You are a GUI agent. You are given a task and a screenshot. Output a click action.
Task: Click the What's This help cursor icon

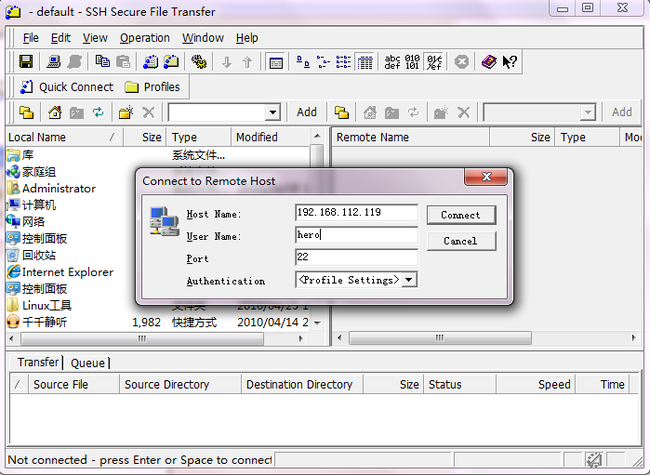click(x=509, y=62)
